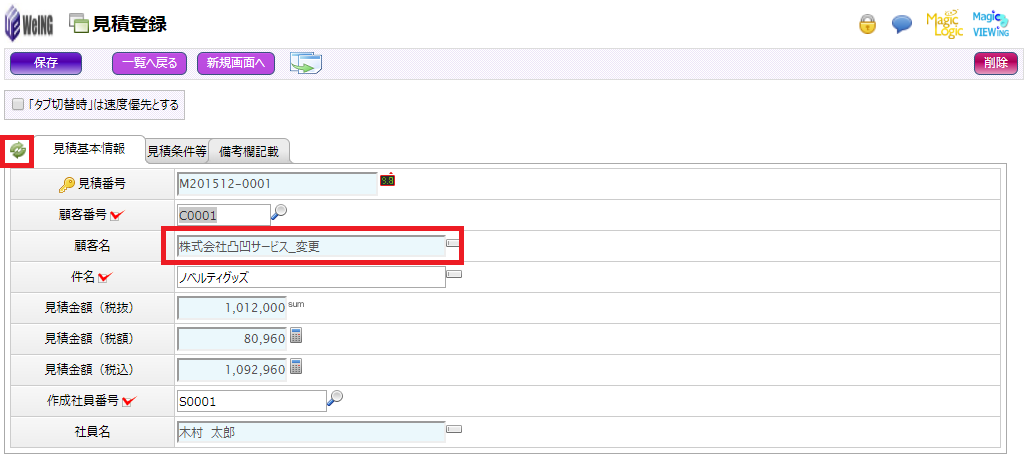Click the green refresh icon beside the tabs

click(x=18, y=150)
